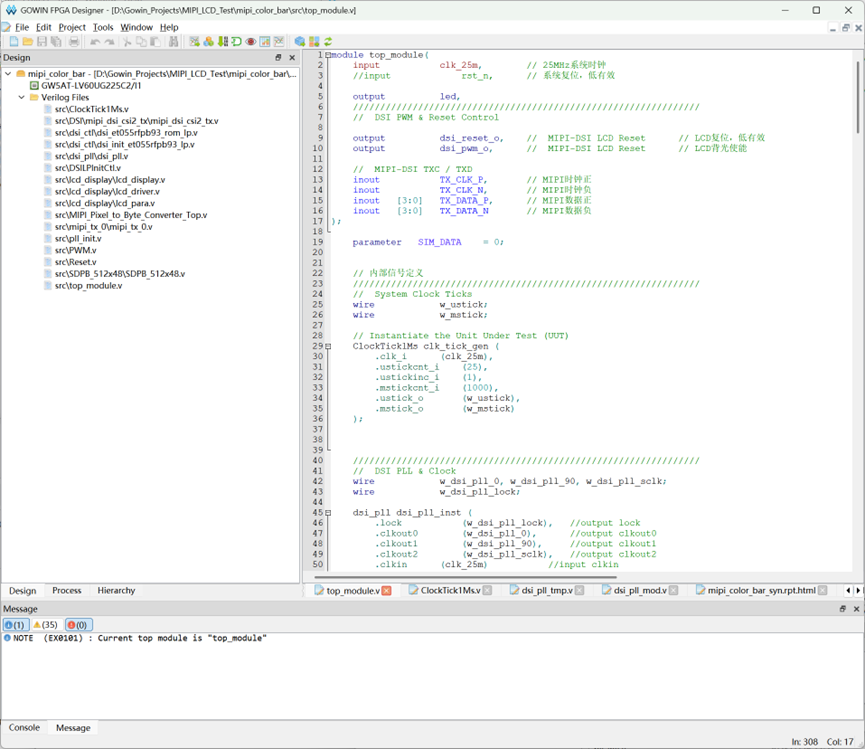Select src\lcd_display\lcd_driver.v file
Screen dimensions: 865x749
click(x=107, y=191)
